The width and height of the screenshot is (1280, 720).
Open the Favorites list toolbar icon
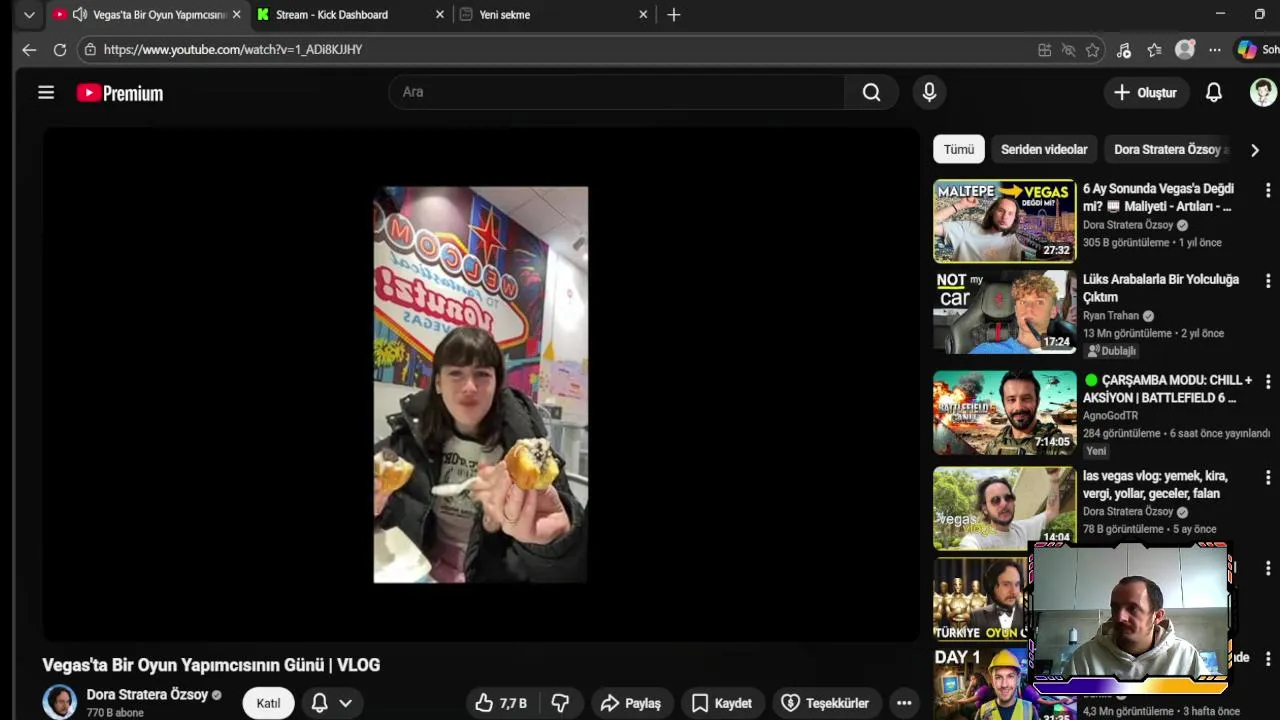click(1155, 50)
